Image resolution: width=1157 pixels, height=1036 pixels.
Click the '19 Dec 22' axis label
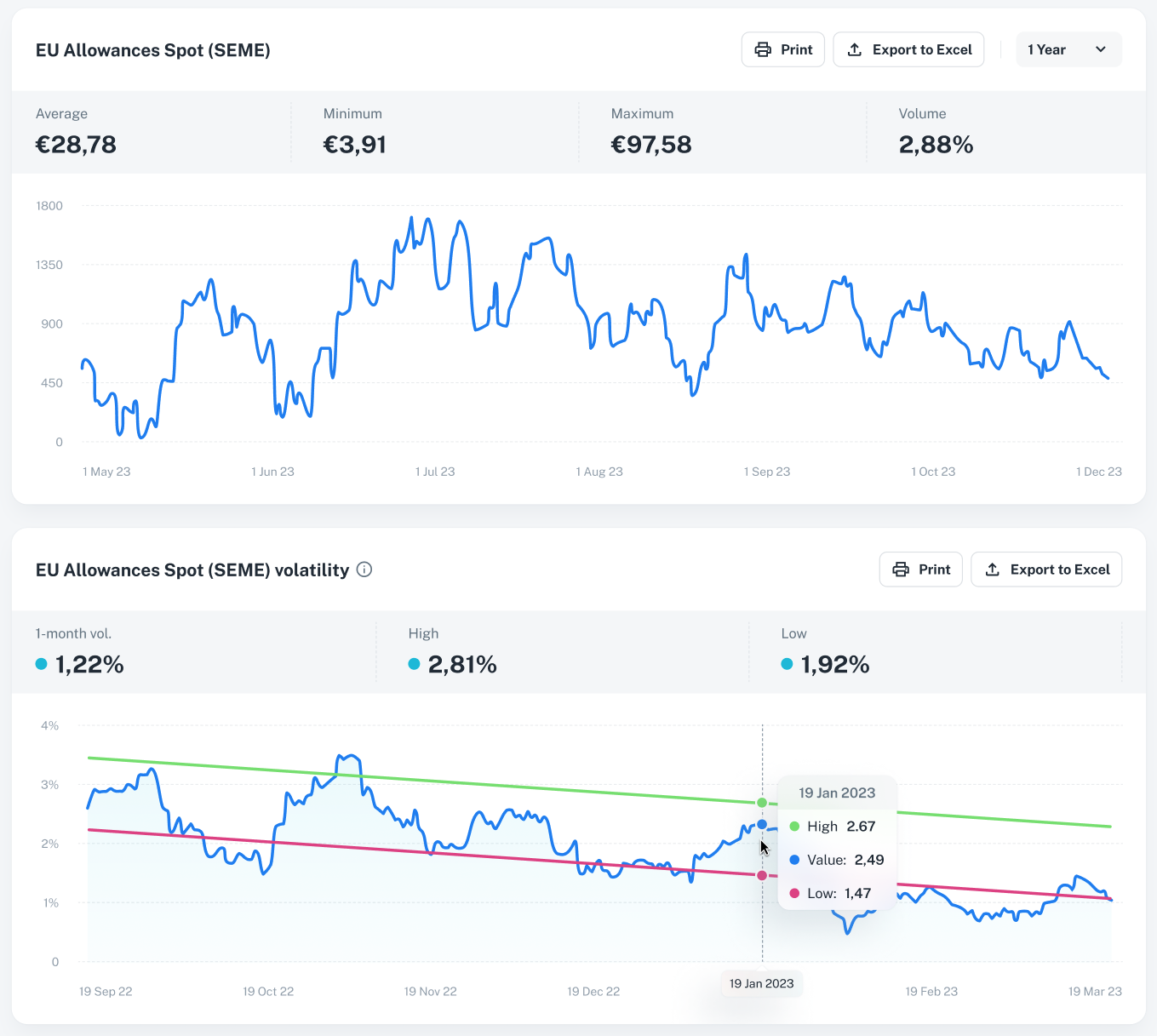pyautogui.click(x=593, y=992)
